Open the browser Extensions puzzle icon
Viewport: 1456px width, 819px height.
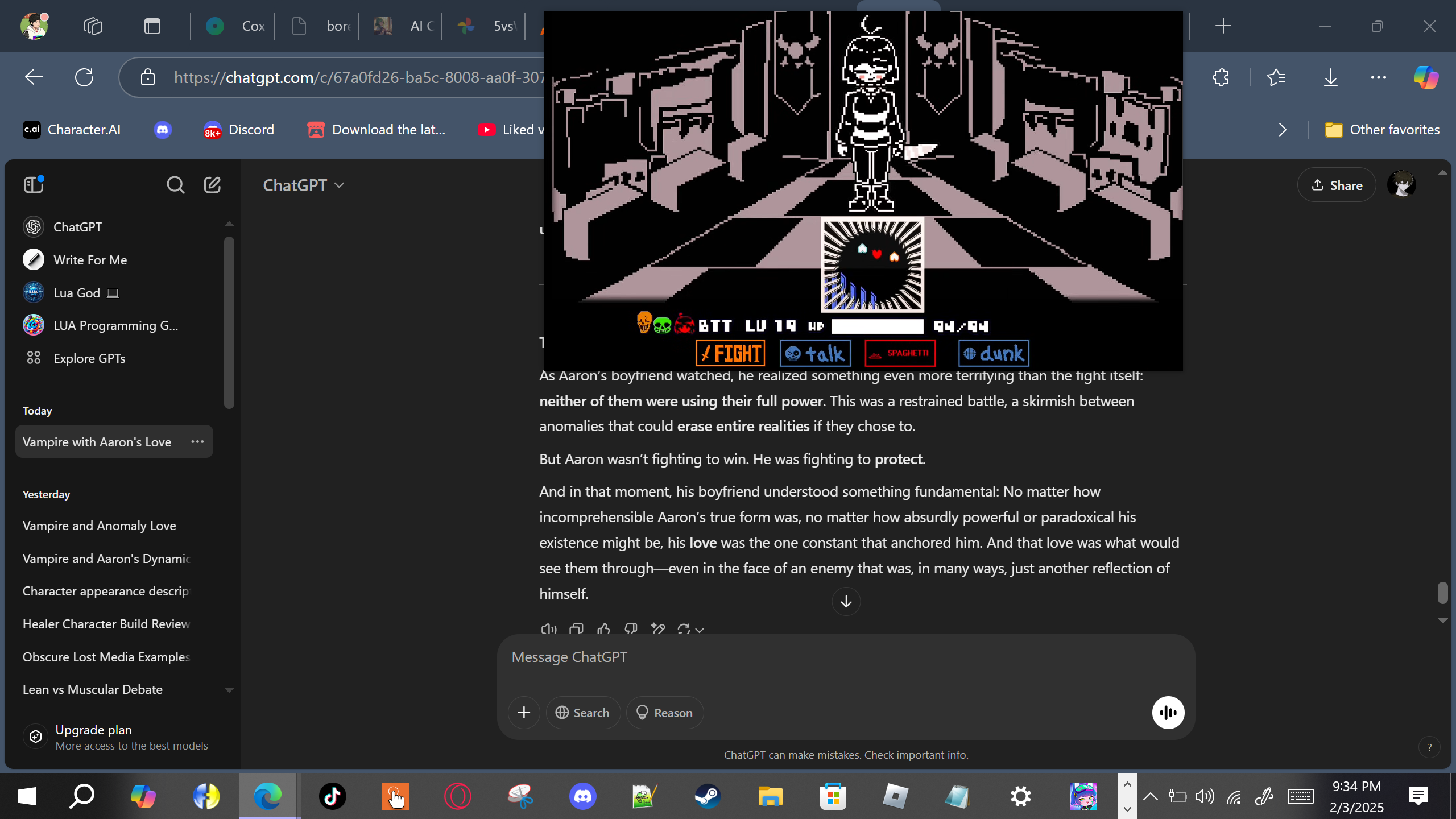coord(1221,77)
